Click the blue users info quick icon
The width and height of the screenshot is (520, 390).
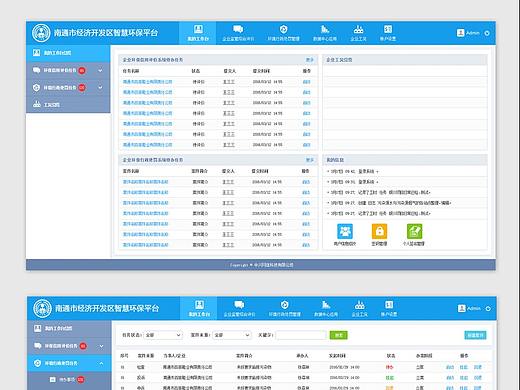[x=345, y=231]
